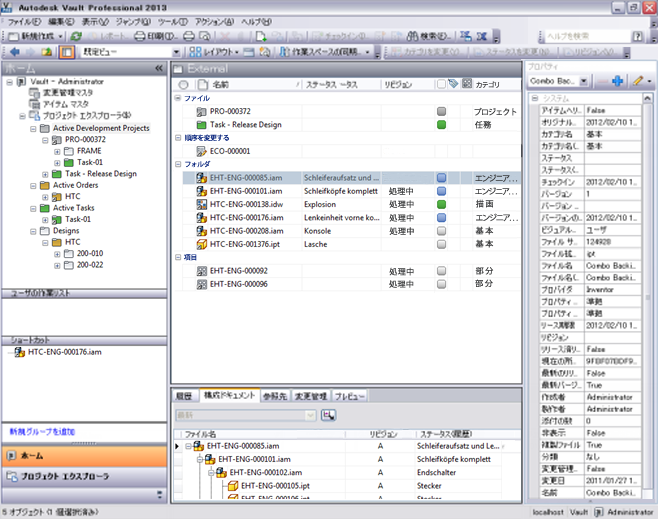This screenshot has height=519, width=658.
Task: Click the configure buttons chevron below navigation pane
Action: (159, 495)
